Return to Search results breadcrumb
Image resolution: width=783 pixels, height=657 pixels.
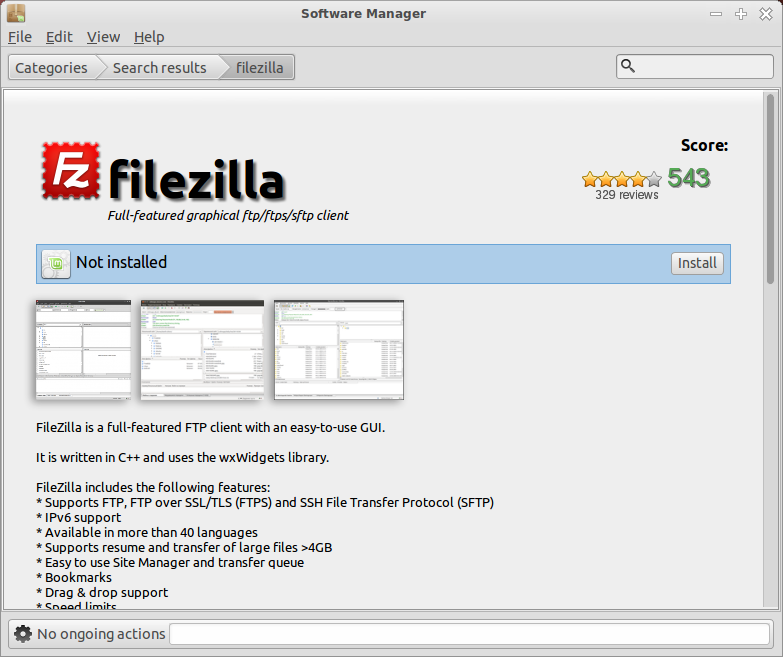159,67
